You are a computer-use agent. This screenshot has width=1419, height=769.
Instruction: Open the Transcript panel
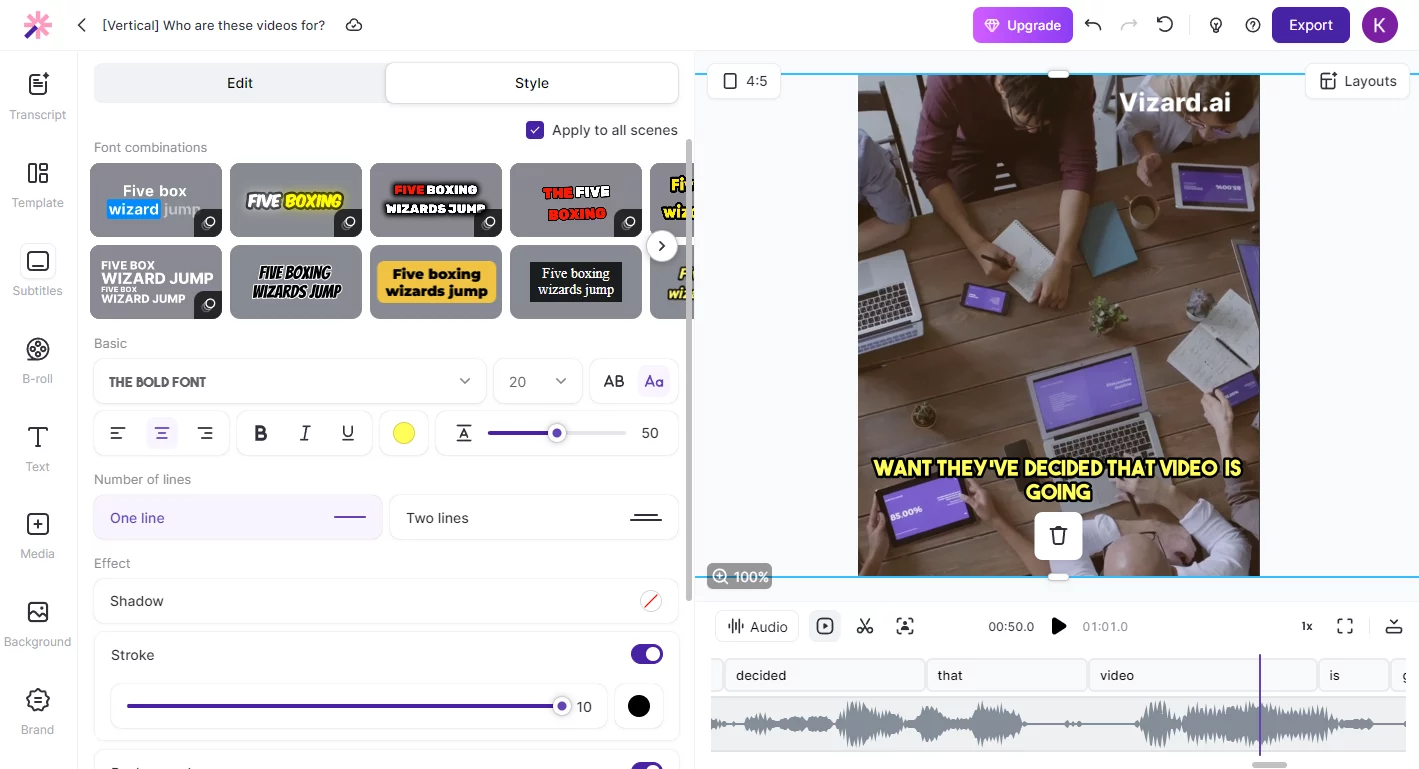click(38, 96)
